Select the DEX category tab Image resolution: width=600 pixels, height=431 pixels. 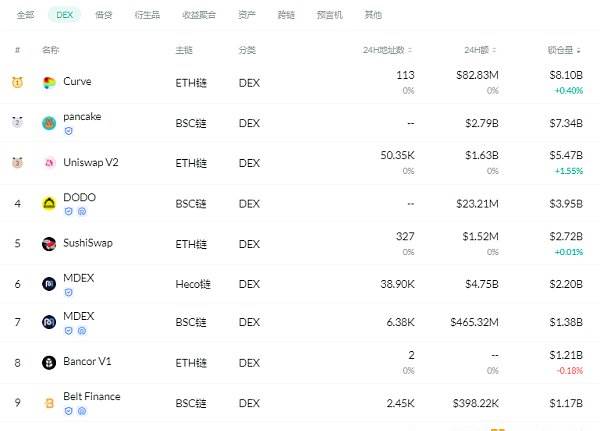pyautogui.click(x=64, y=15)
